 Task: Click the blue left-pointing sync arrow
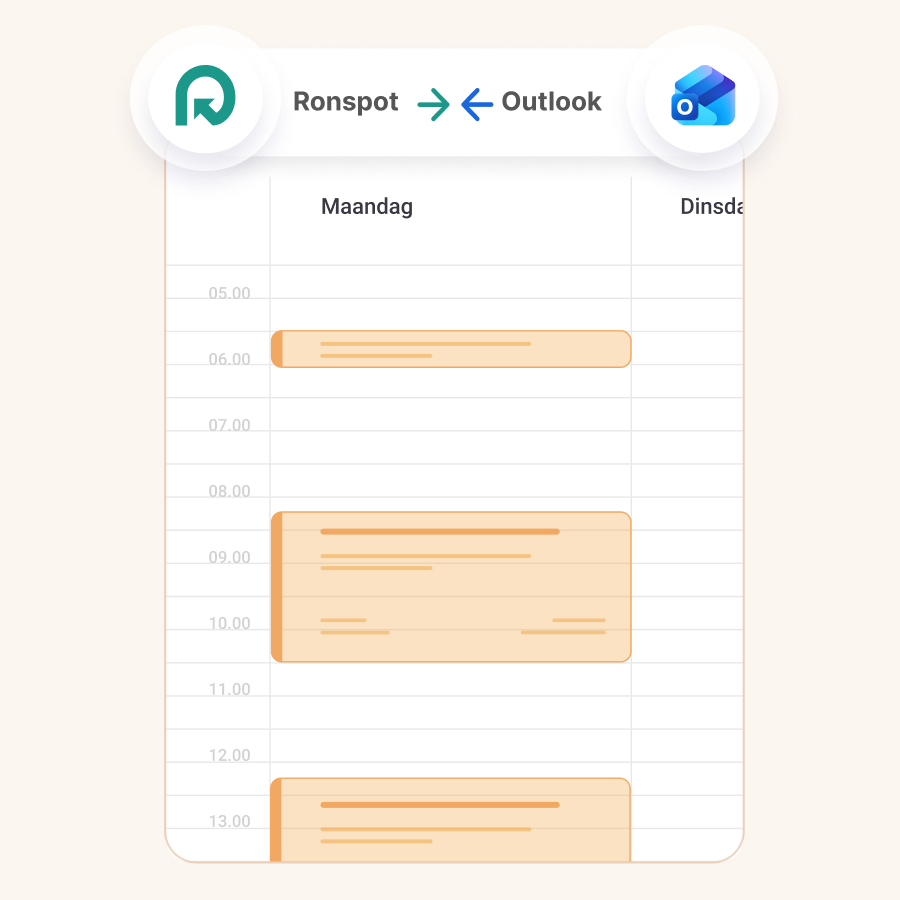[477, 104]
